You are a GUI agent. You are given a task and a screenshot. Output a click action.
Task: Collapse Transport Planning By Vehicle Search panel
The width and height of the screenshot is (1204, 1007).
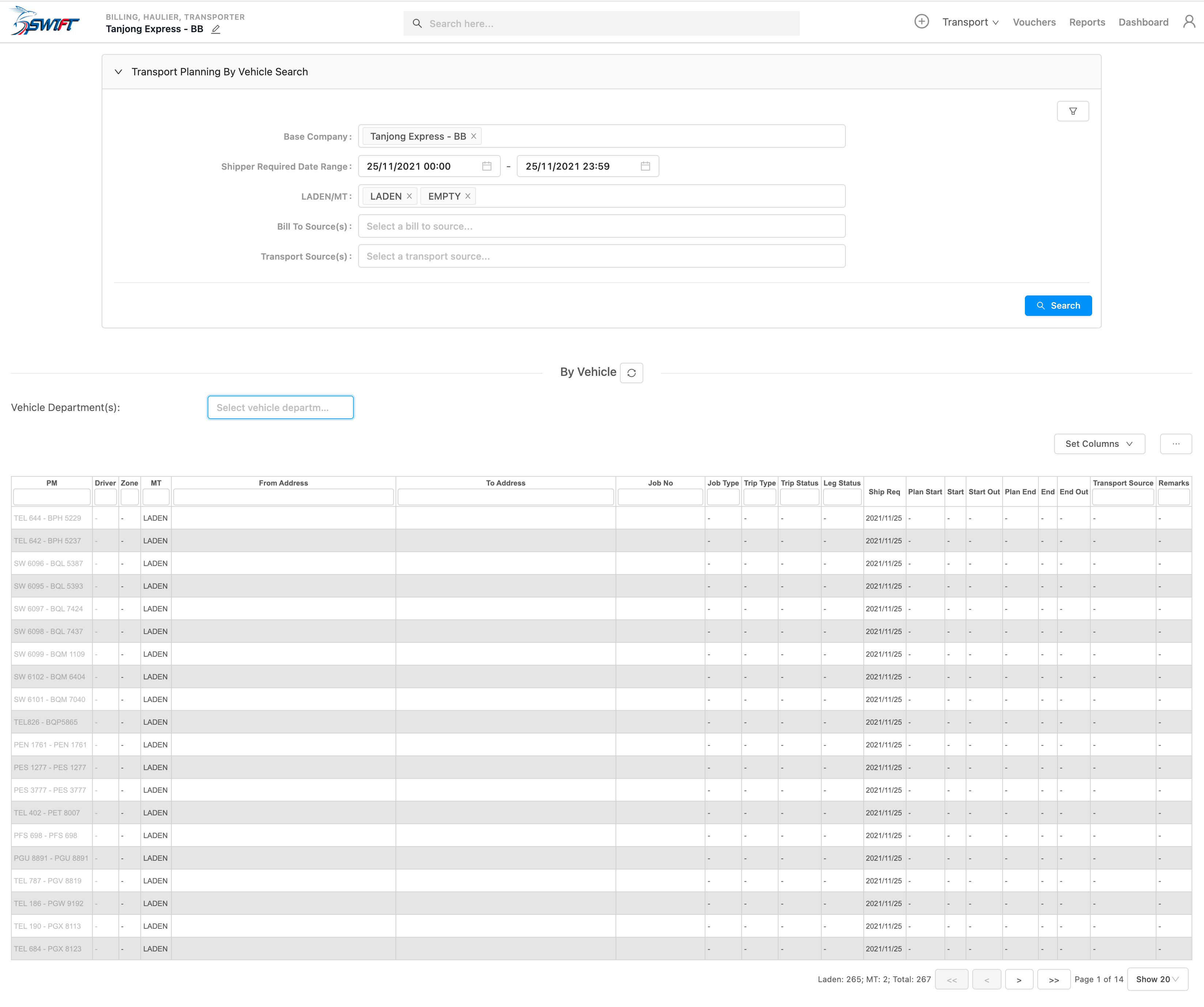(119, 72)
